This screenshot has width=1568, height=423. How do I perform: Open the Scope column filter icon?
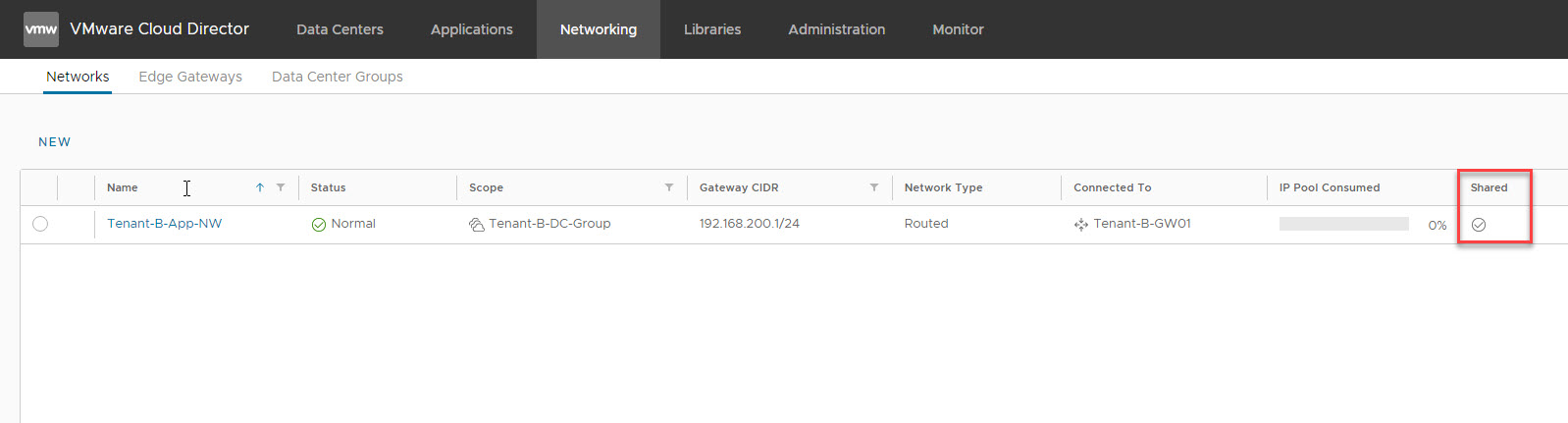669,187
